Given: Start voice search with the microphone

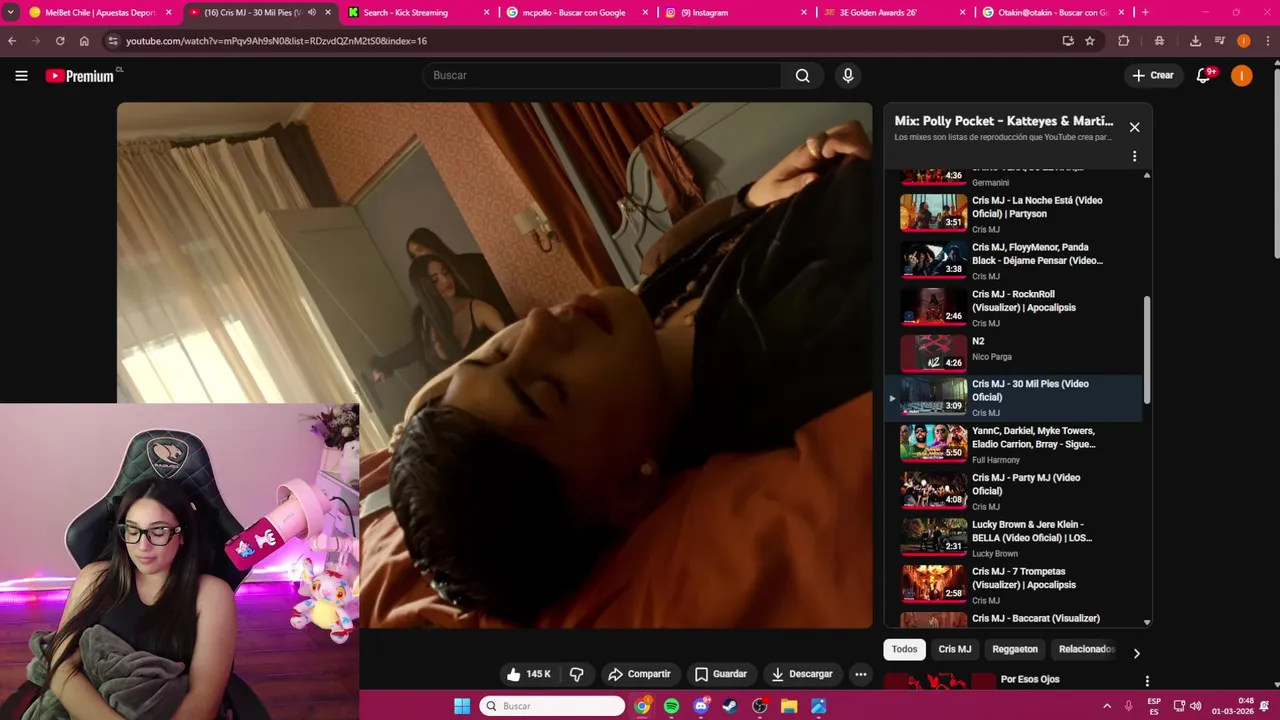Looking at the screenshot, I should (848, 75).
